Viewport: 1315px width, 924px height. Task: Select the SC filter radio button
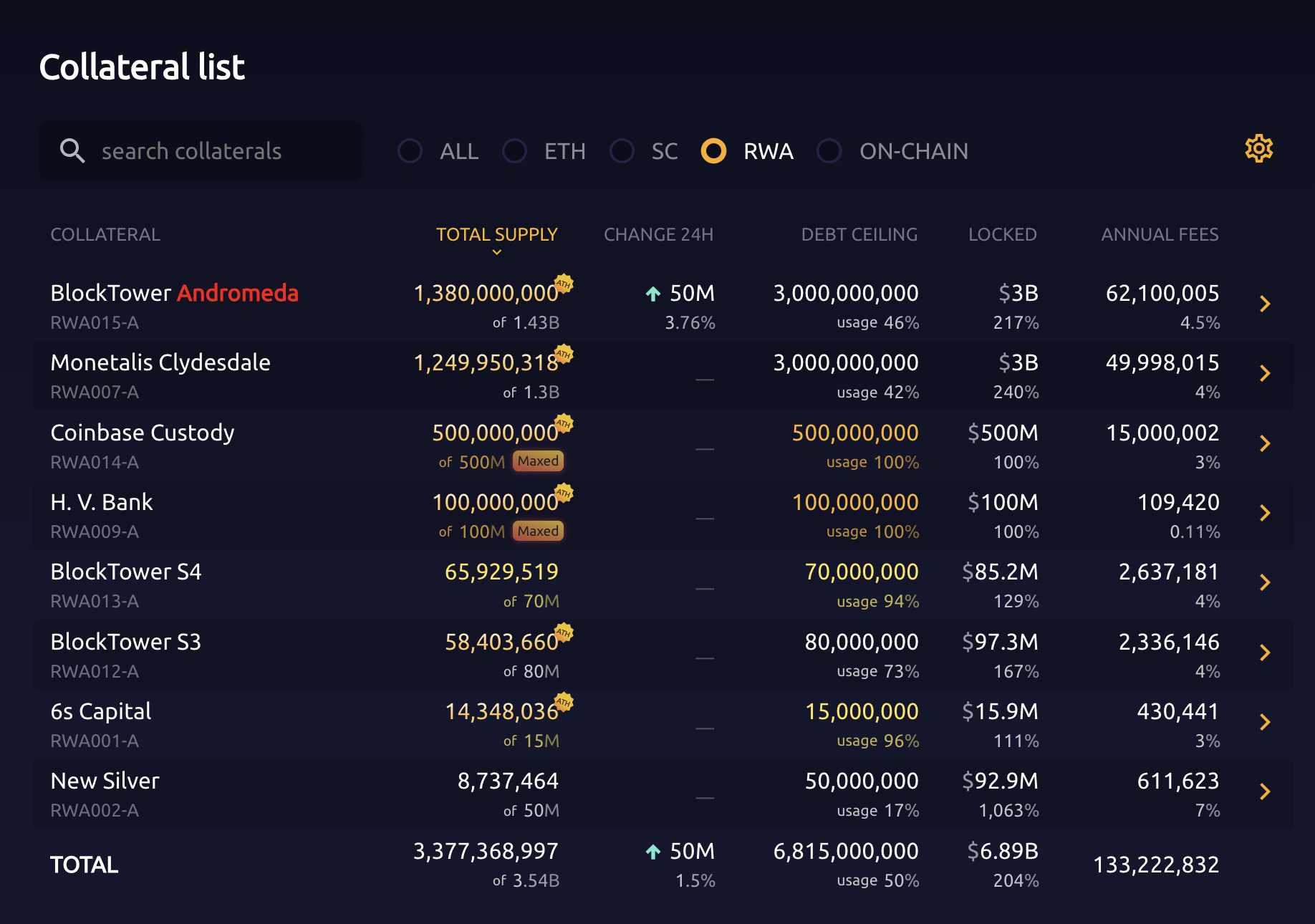tap(622, 151)
